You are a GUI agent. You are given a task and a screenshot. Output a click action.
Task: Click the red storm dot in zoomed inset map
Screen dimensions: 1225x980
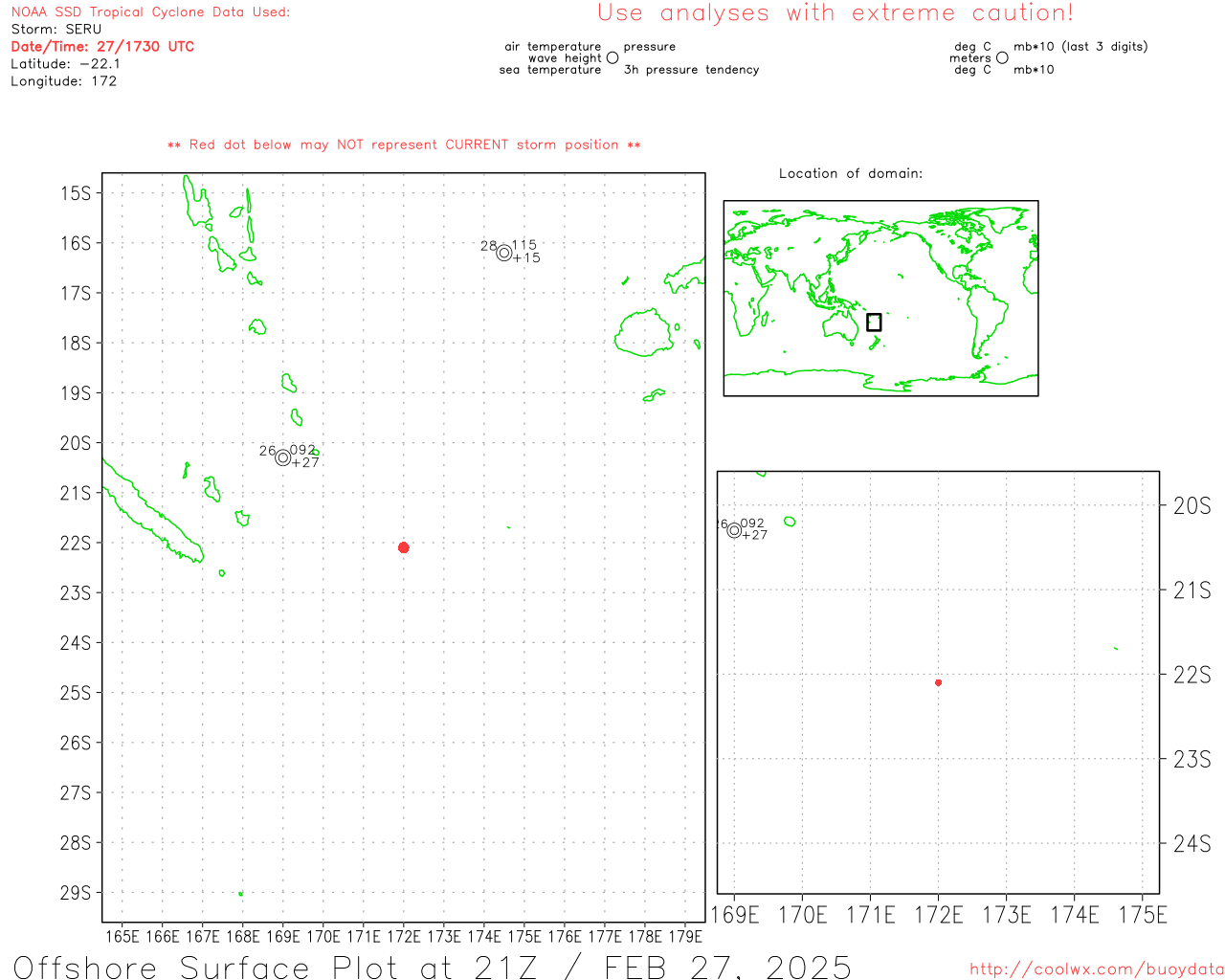(x=938, y=682)
